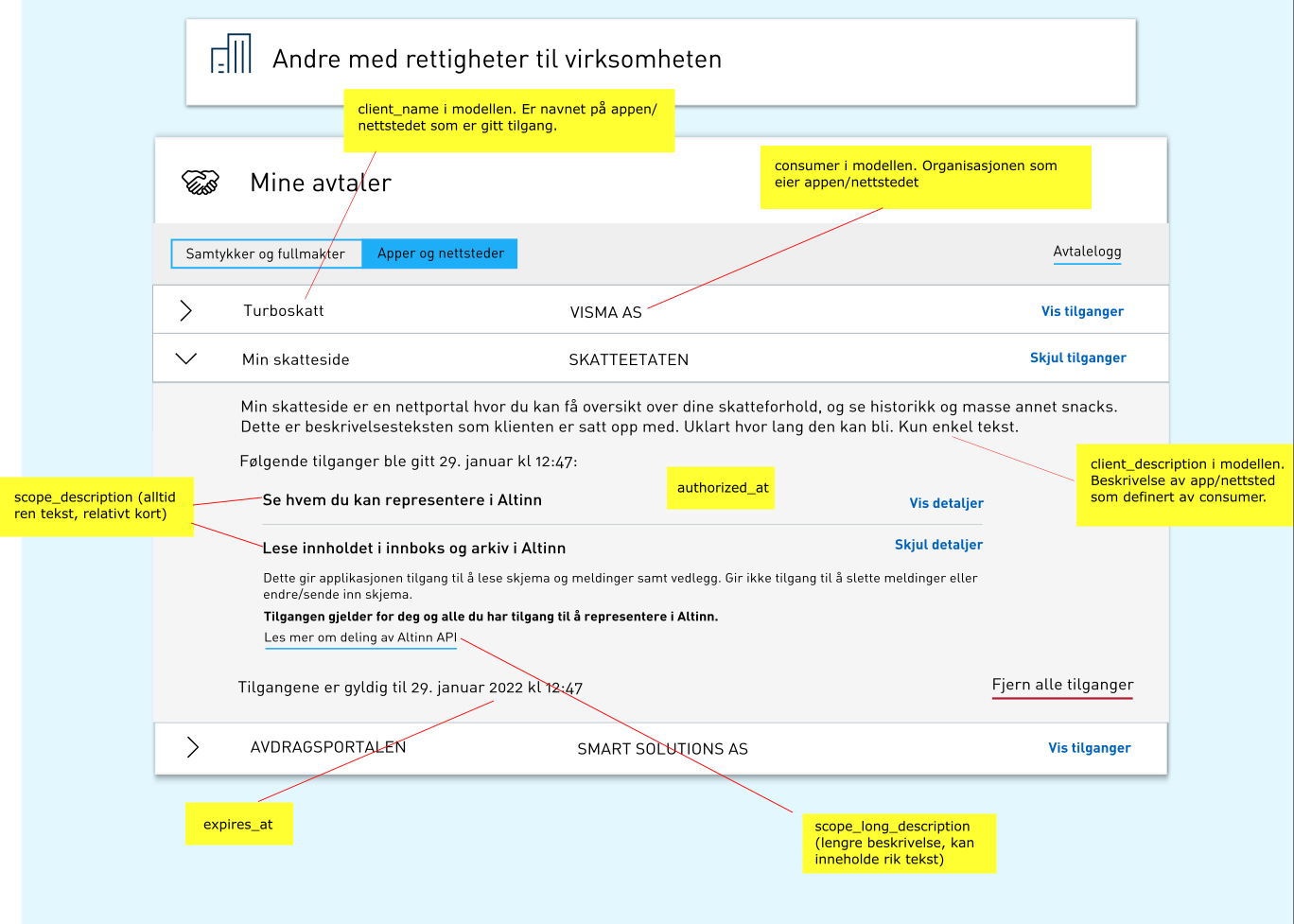Open the Avtalelogg link
The image size is (1294, 924).
[1087, 252]
